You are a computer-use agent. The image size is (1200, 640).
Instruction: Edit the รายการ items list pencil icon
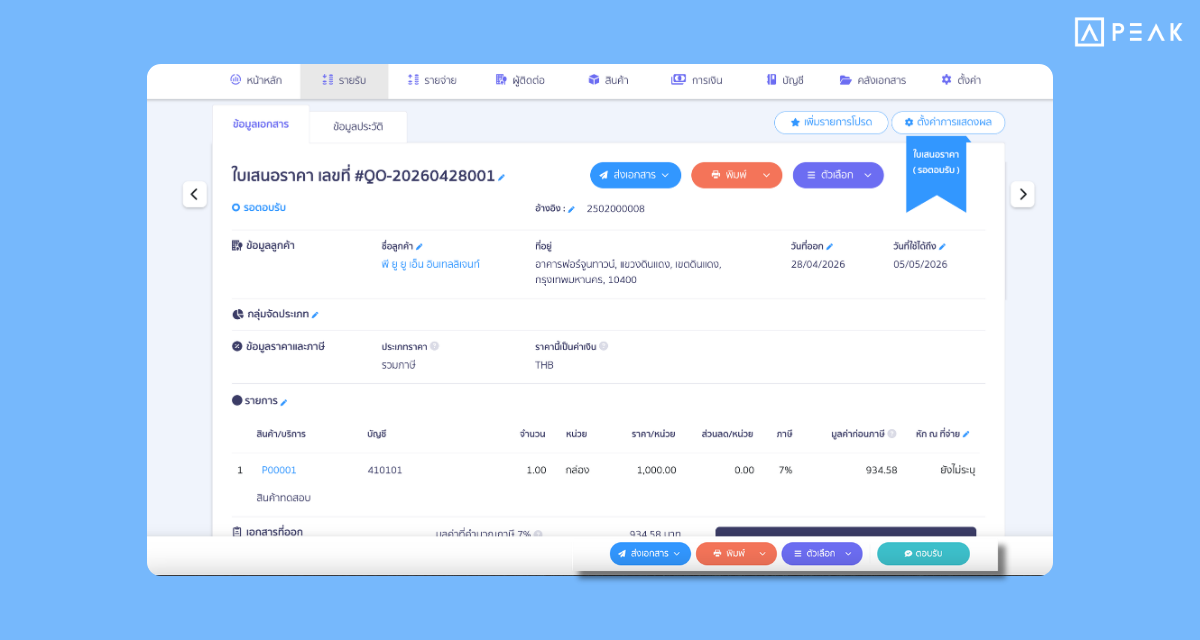[284, 402]
